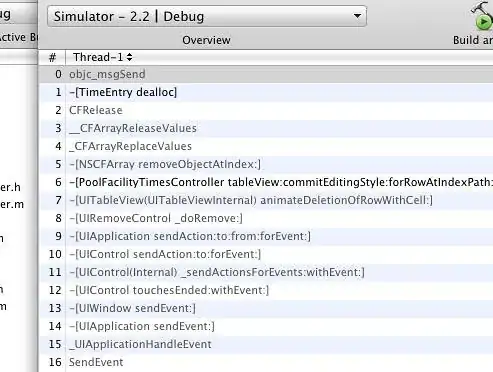Image resolution: width=493 pixels, height=372 pixels.
Task: Select the animateDeletionOfRowWithCell: frame
Action: [x=266, y=200]
